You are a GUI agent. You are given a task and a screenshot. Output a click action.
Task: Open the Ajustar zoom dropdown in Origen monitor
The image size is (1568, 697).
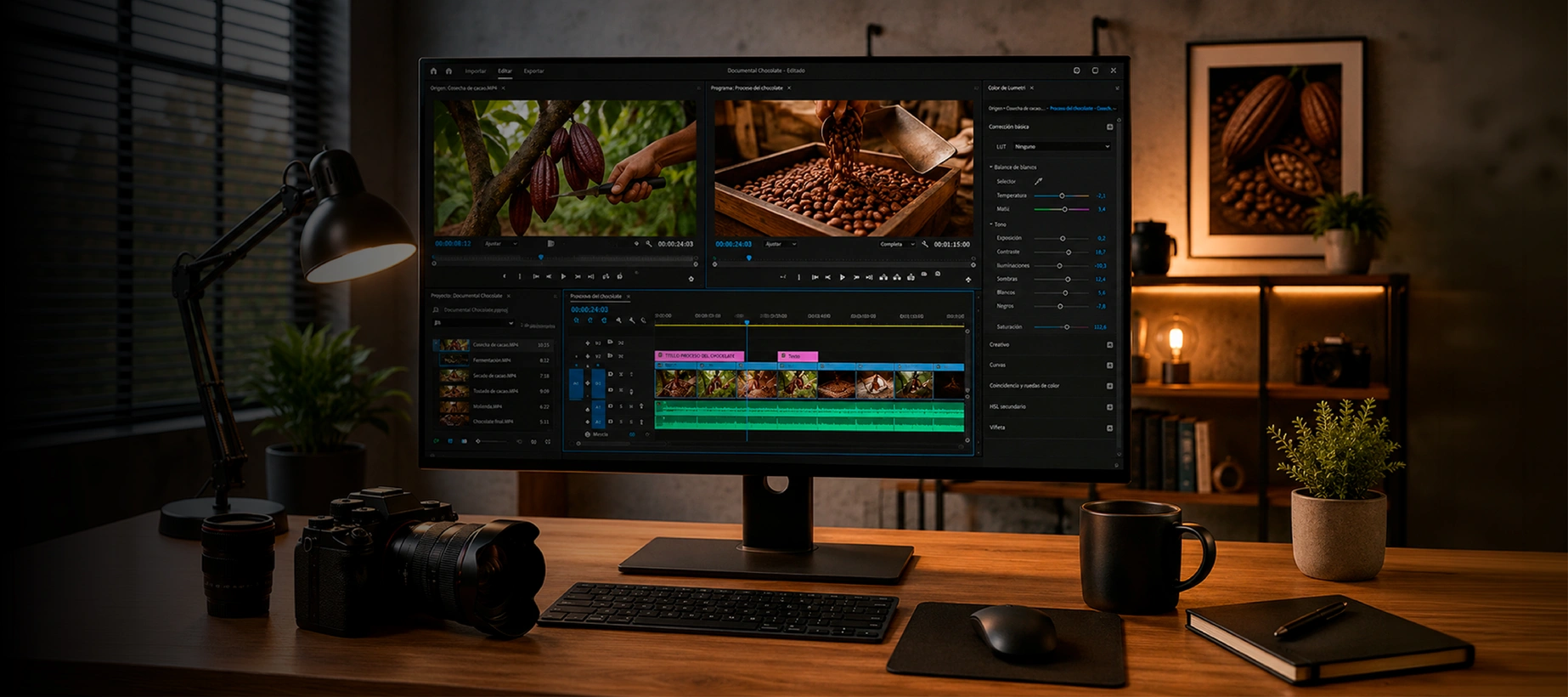coord(500,244)
